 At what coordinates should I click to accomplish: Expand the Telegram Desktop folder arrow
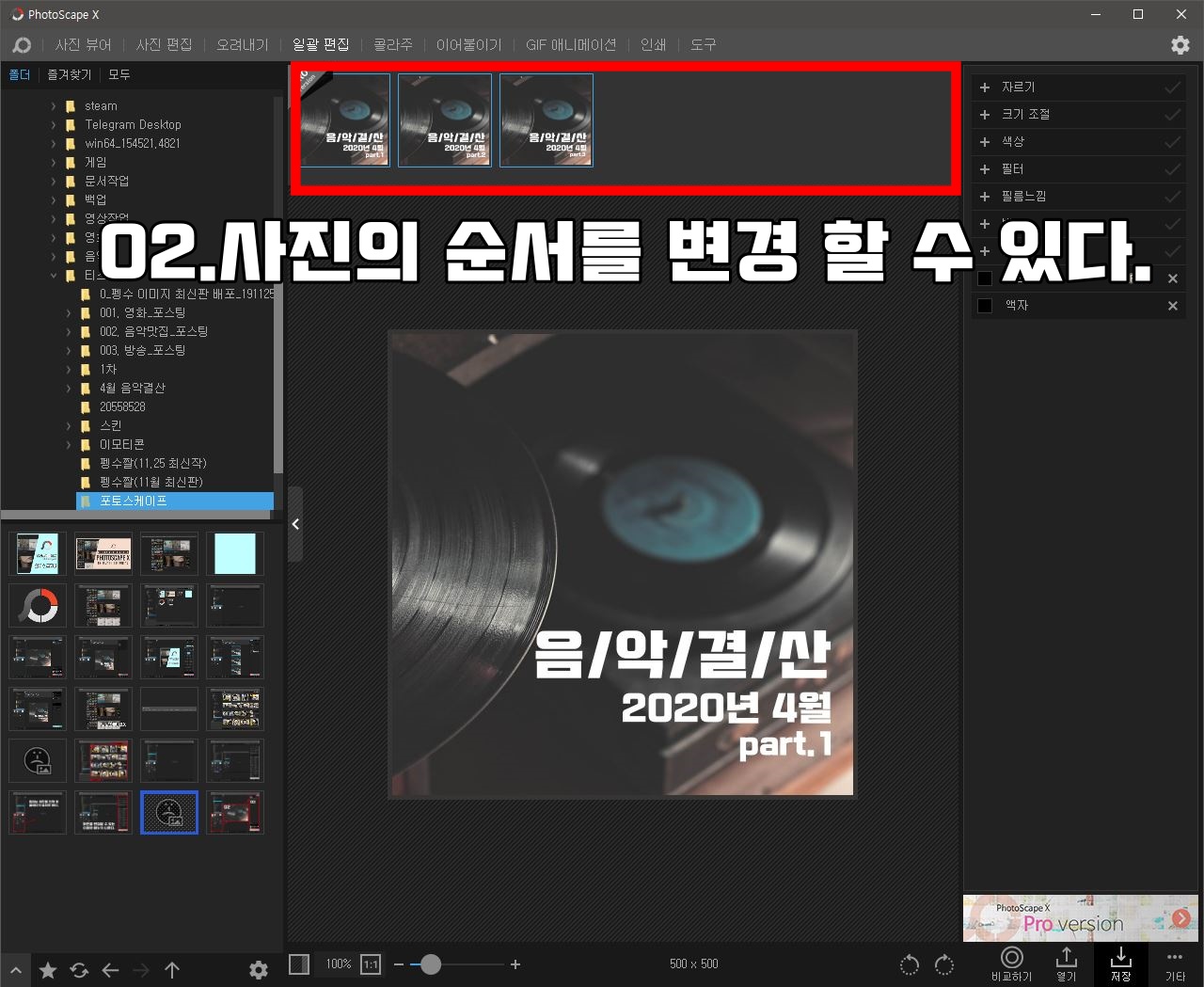pyautogui.click(x=54, y=125)
